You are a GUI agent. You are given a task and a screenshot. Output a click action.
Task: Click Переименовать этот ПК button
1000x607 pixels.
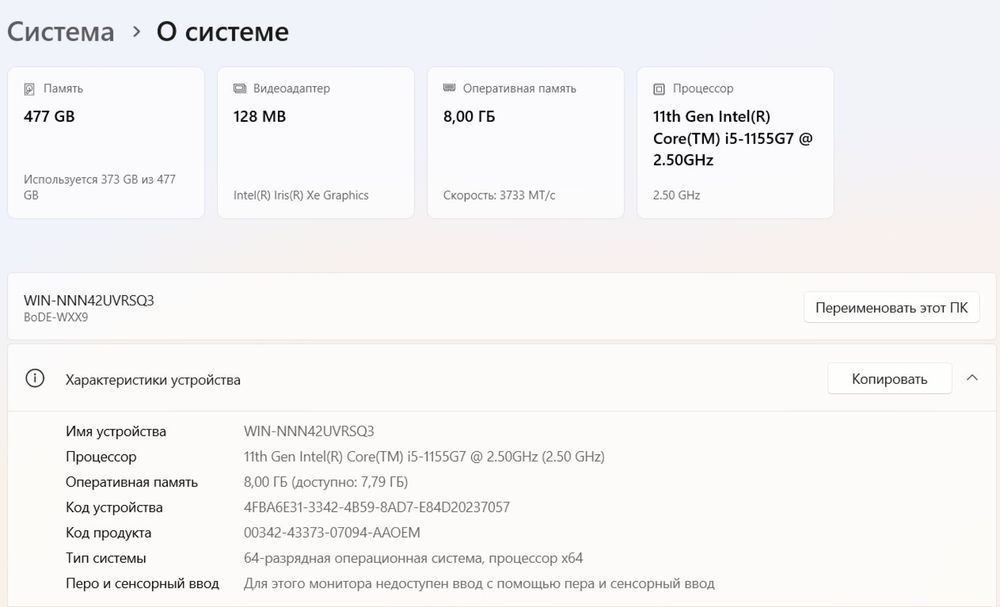point(892,307)
